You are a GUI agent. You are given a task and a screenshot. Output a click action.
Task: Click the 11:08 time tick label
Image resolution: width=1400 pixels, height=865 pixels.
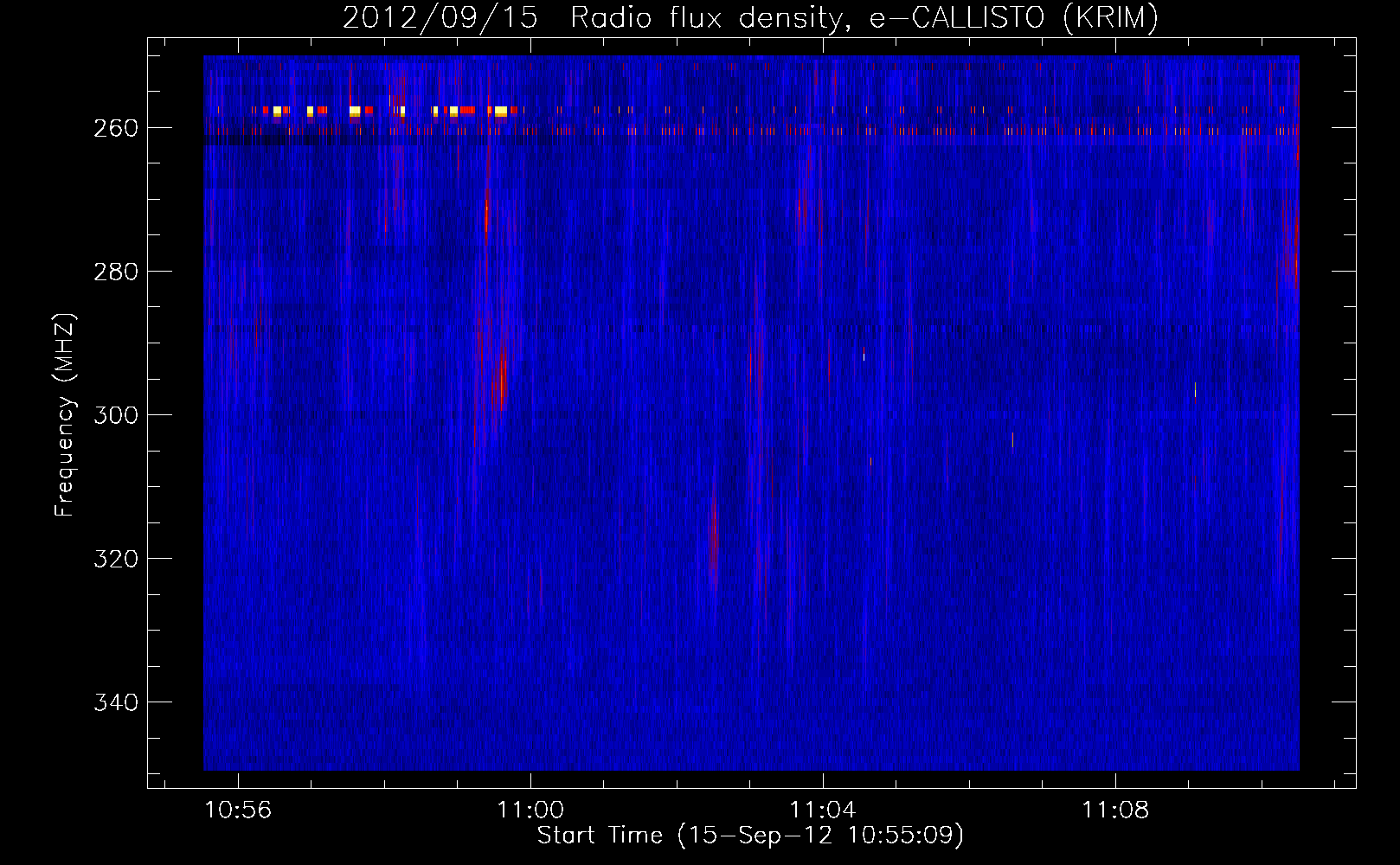click(x=1115, y=810)
